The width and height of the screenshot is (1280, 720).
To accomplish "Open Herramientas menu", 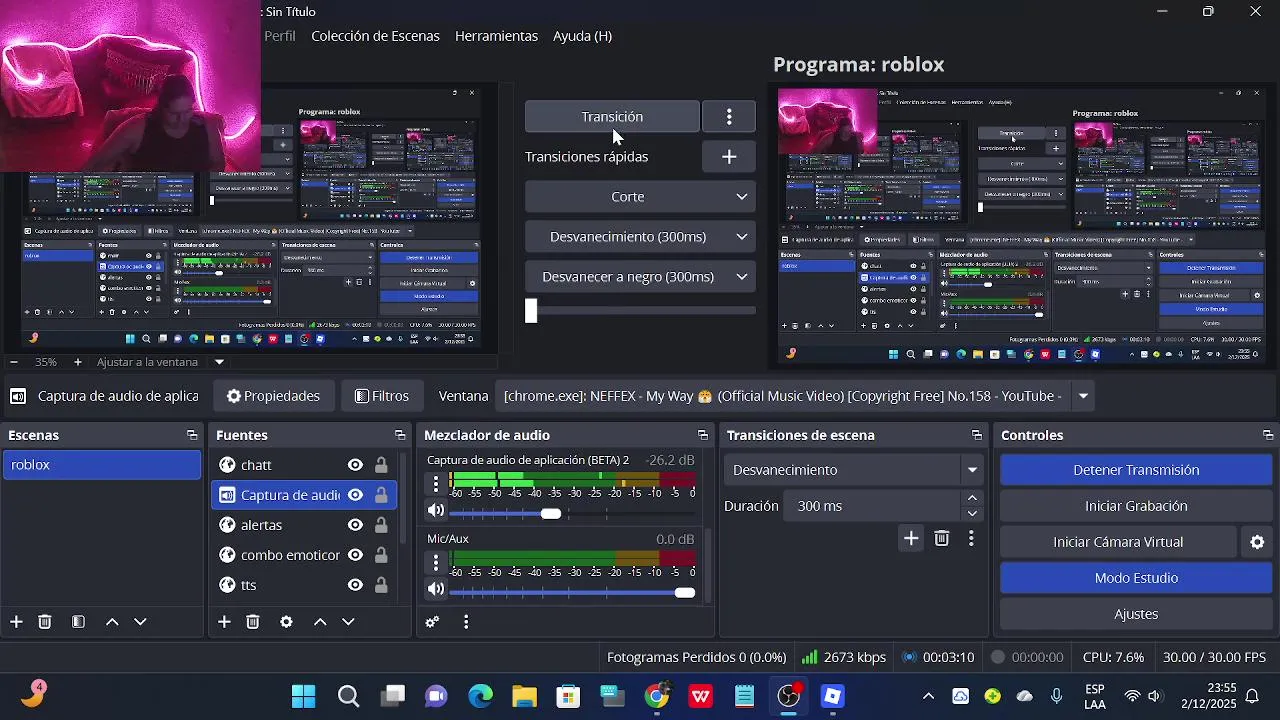I will click(496, 36).
